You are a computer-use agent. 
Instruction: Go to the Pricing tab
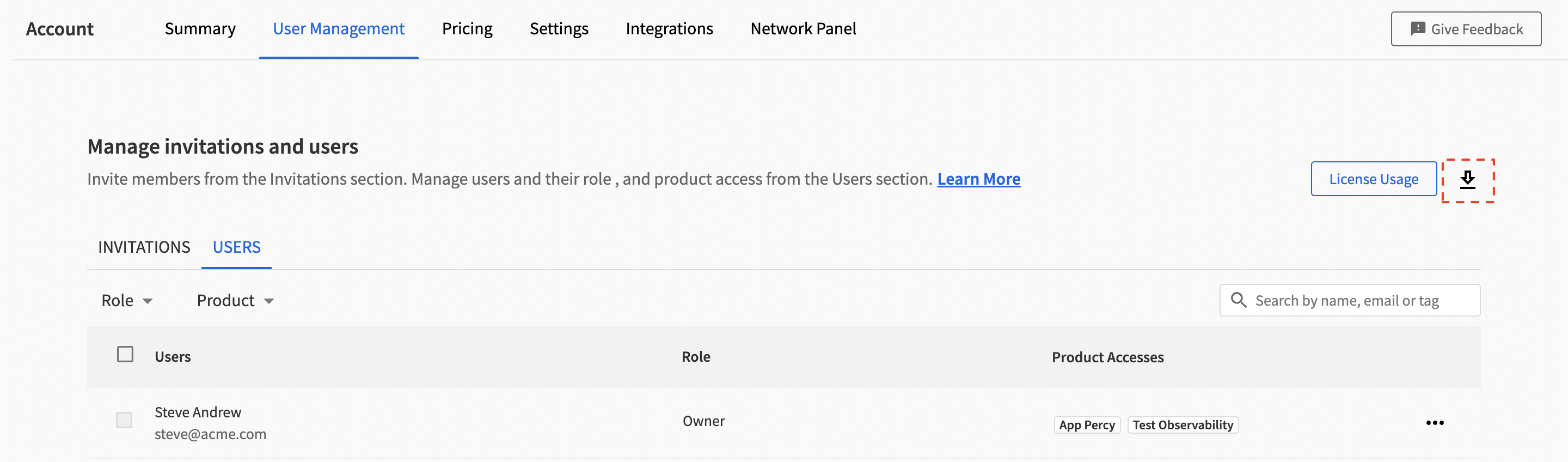coord(467,29)
